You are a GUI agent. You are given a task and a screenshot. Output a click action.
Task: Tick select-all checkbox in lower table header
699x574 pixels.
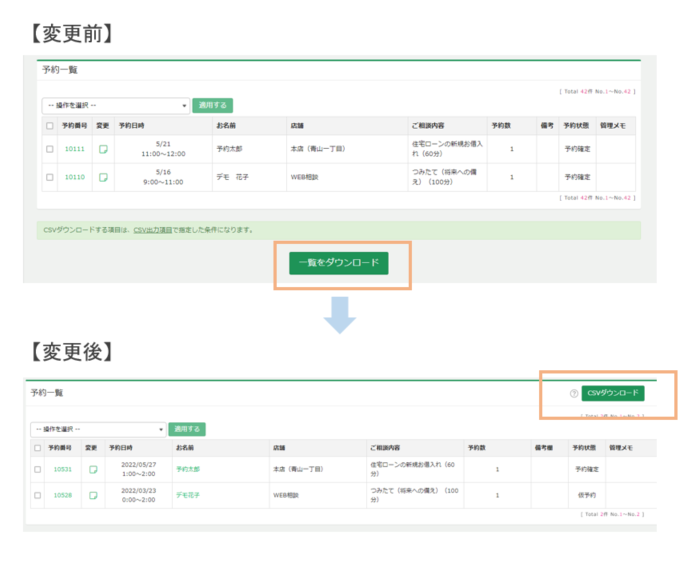click(37, 448)
